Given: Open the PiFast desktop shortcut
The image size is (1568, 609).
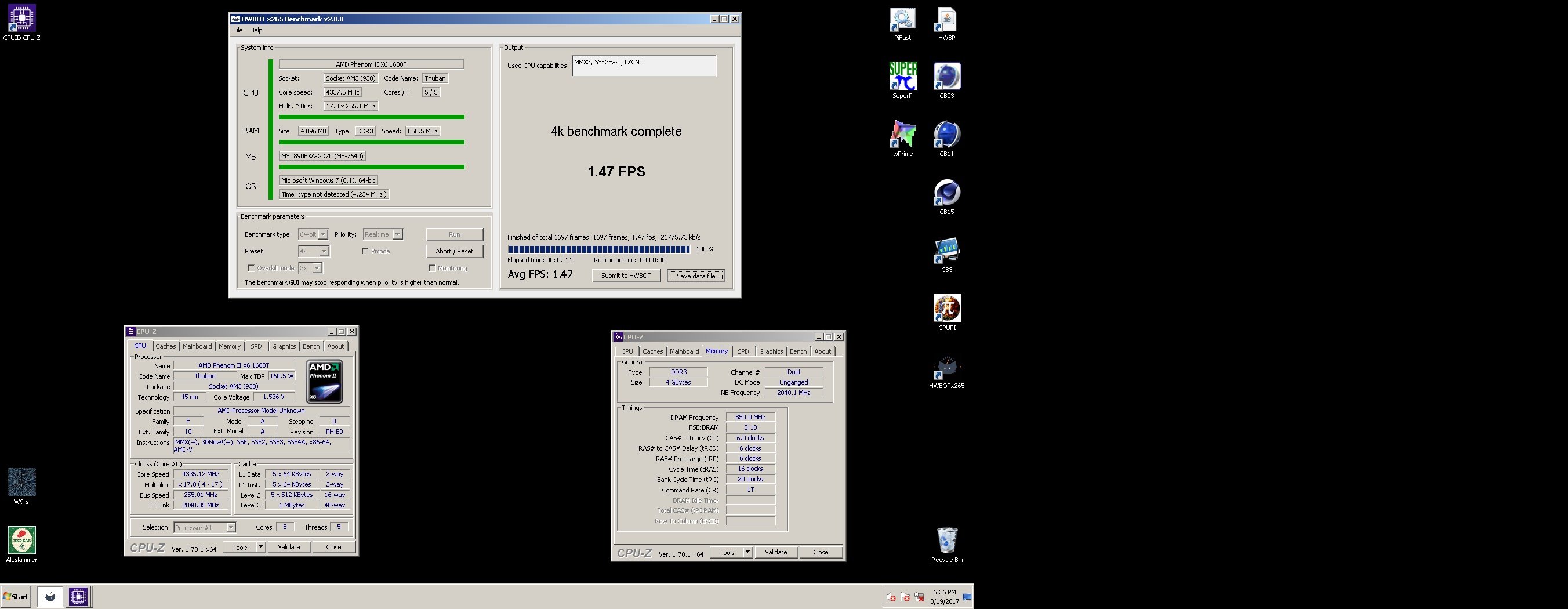Looking at the screenshot, I should pos(902,24).
